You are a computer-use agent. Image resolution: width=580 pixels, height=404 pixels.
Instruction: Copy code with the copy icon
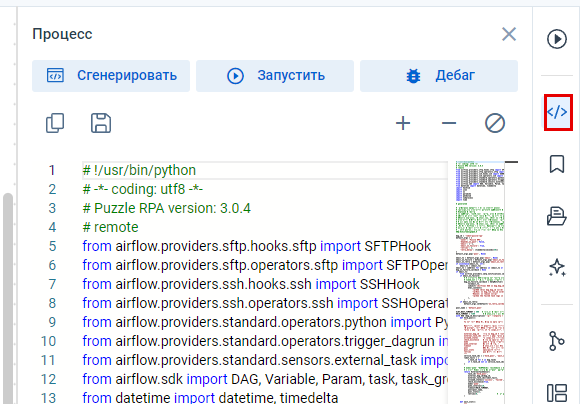55,123
